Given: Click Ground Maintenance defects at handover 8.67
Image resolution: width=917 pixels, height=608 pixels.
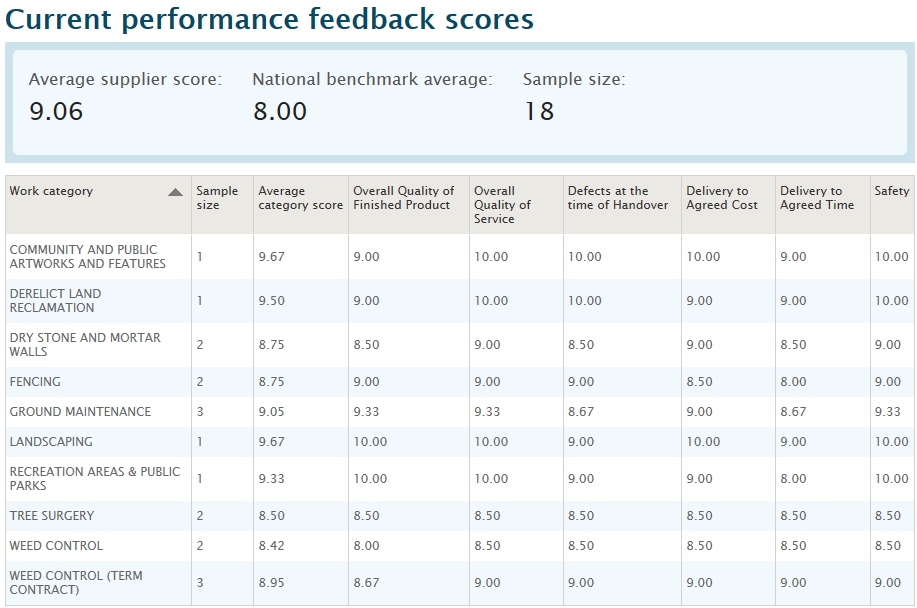Looking at the screenshot, I should 581,412.
